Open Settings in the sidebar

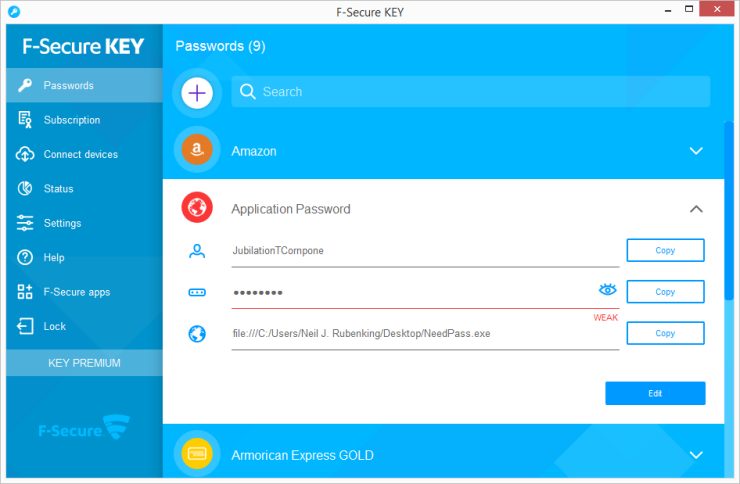[x=84, y=223]
